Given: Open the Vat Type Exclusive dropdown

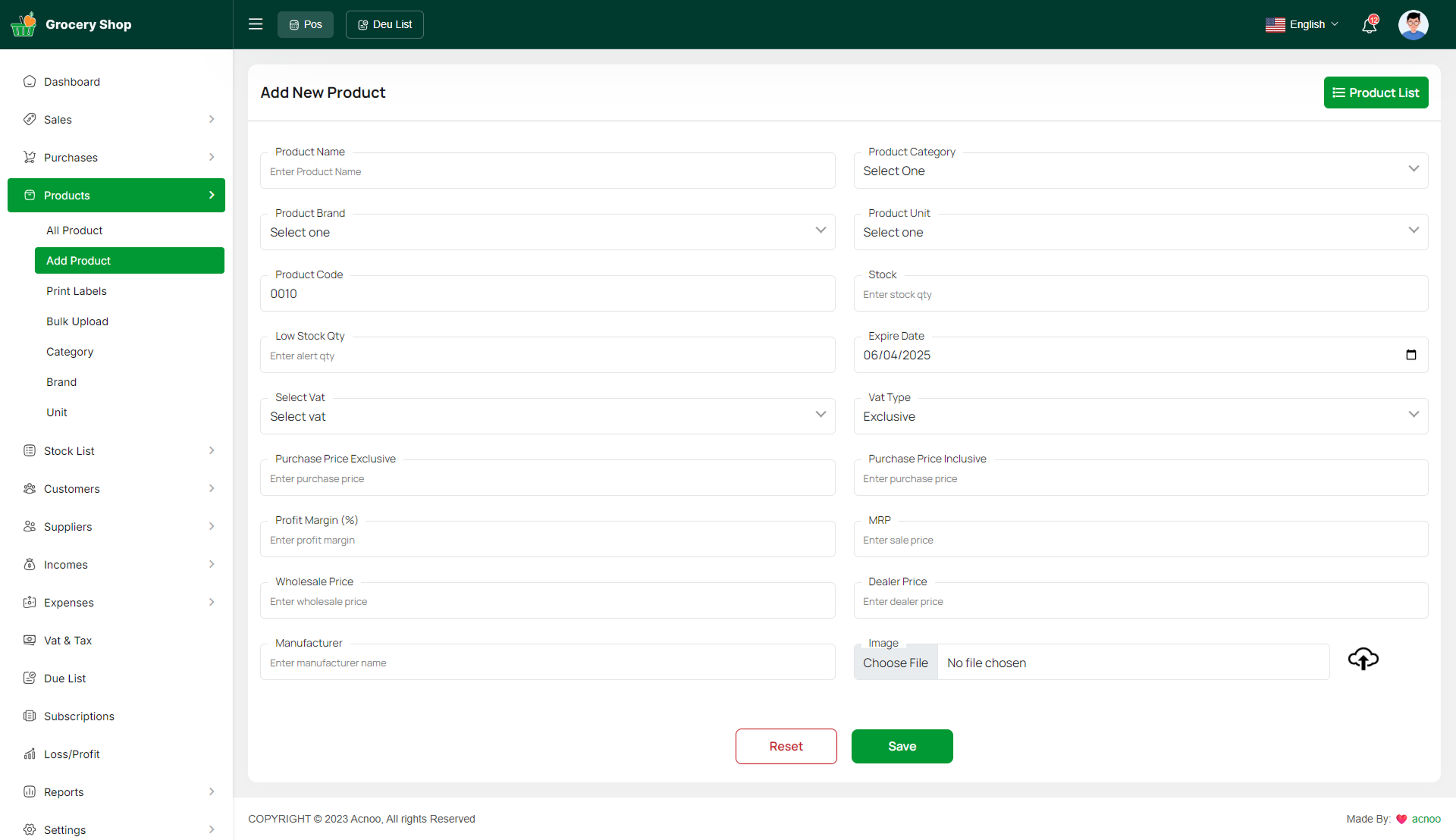Looking at the screenshot, I should [1141, 416].
